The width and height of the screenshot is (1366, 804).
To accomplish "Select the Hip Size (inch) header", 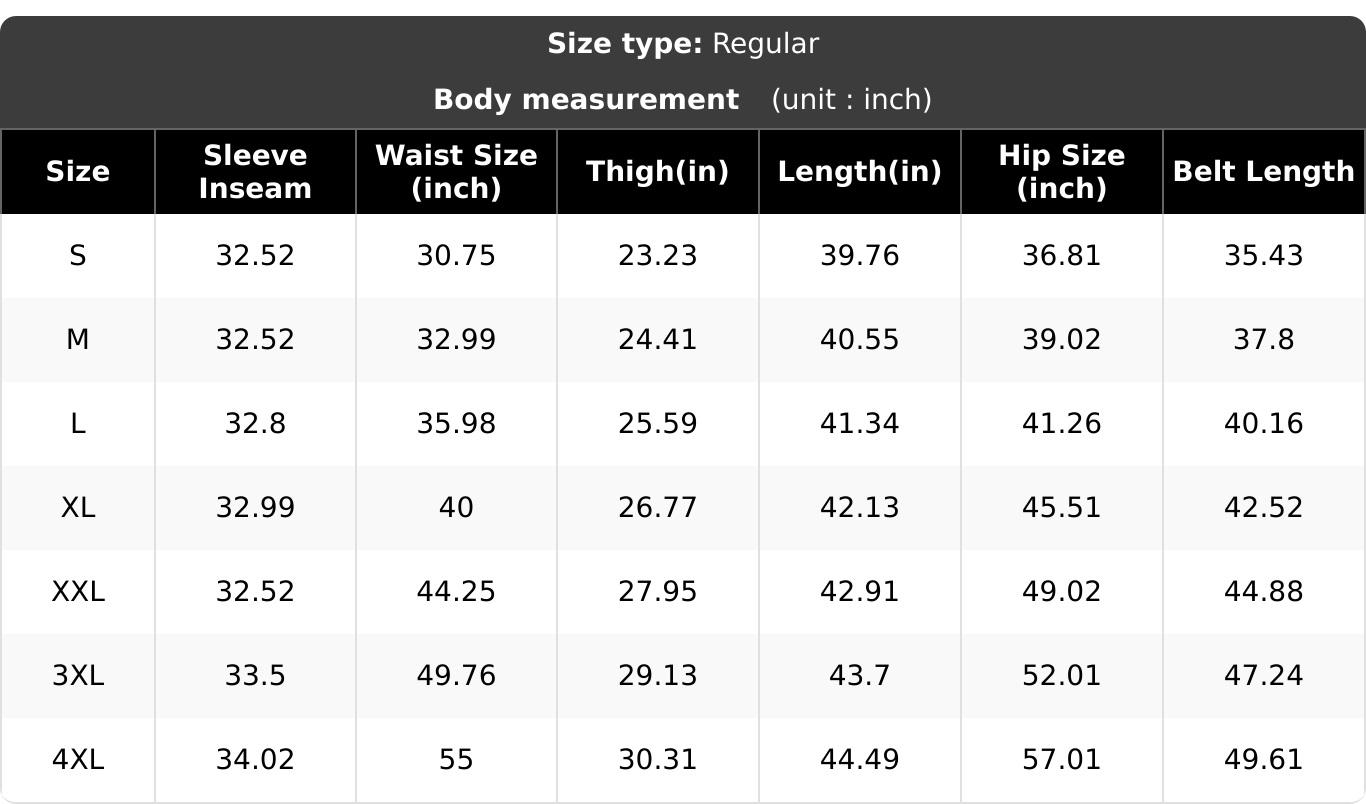I will tap(1061, 172).
